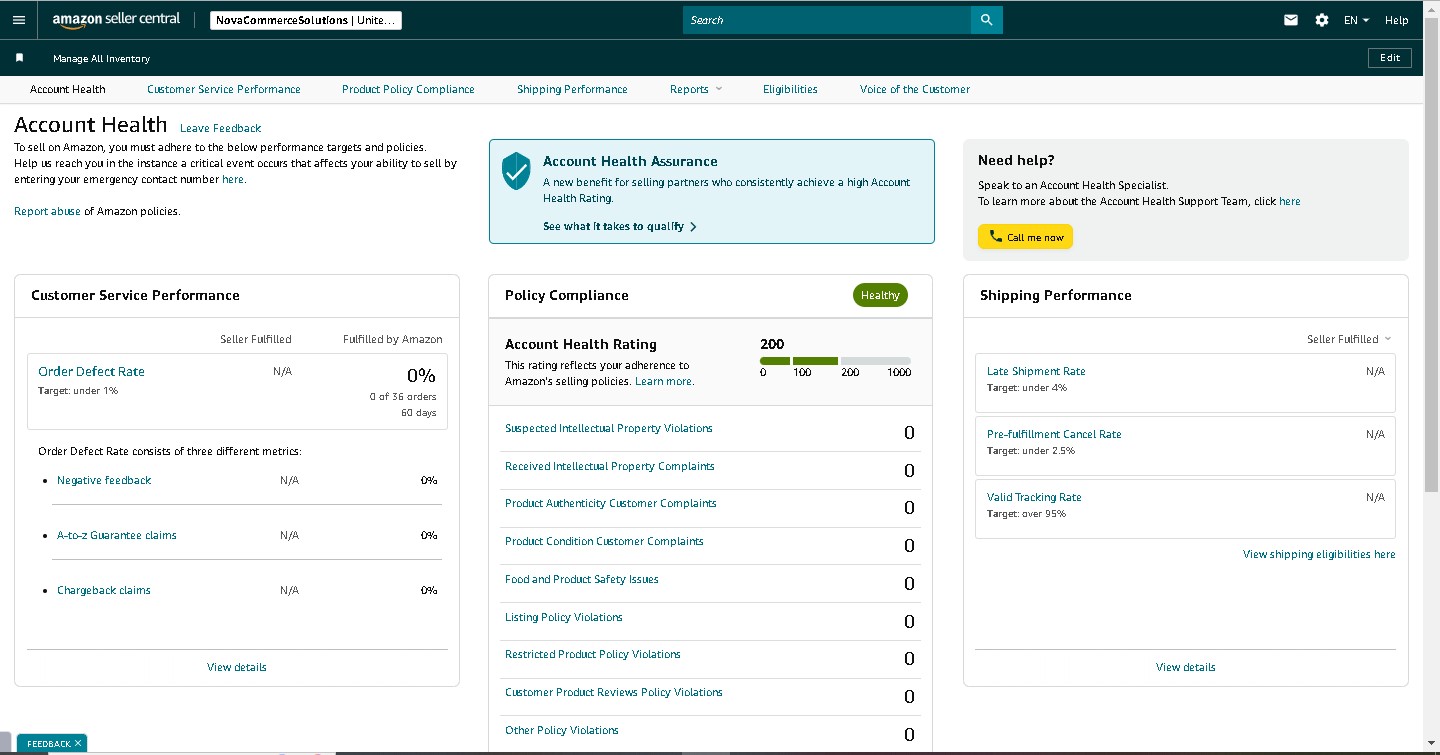Screen dimensions: 1440x755
Task: Switch to the Account Health tab
Action: 68,89
